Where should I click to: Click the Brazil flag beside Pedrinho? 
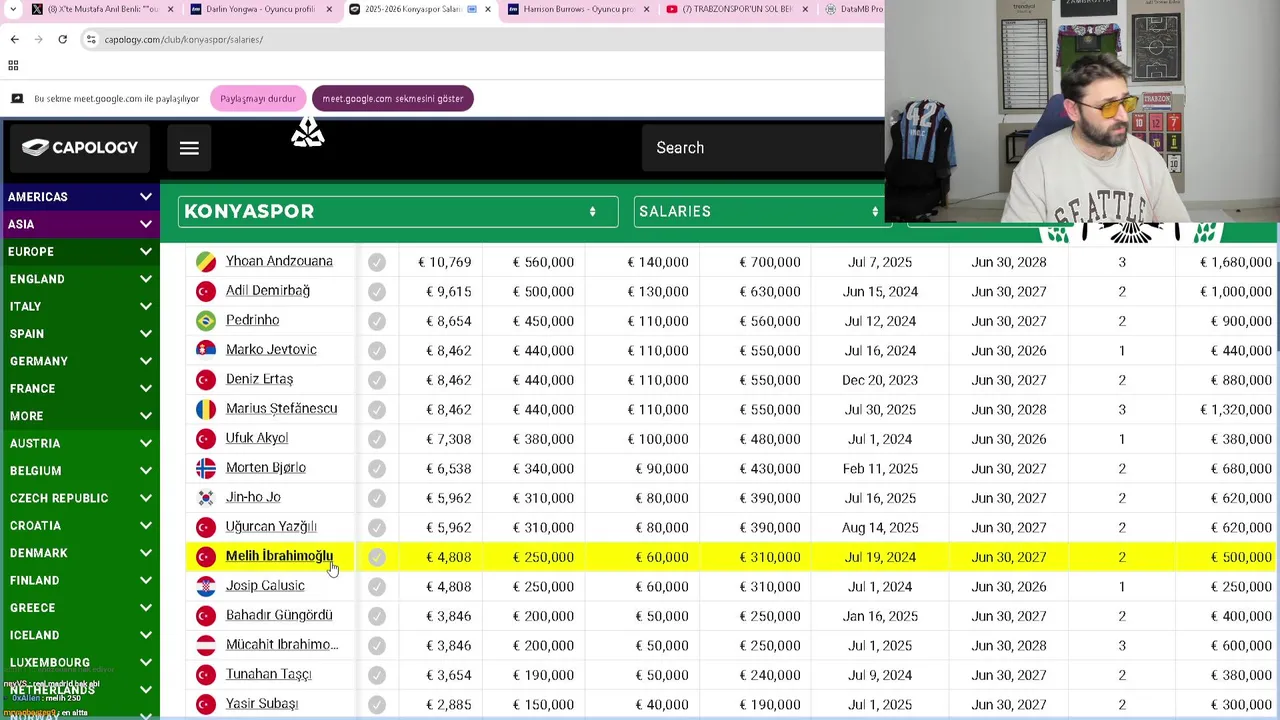coord(206,321)
